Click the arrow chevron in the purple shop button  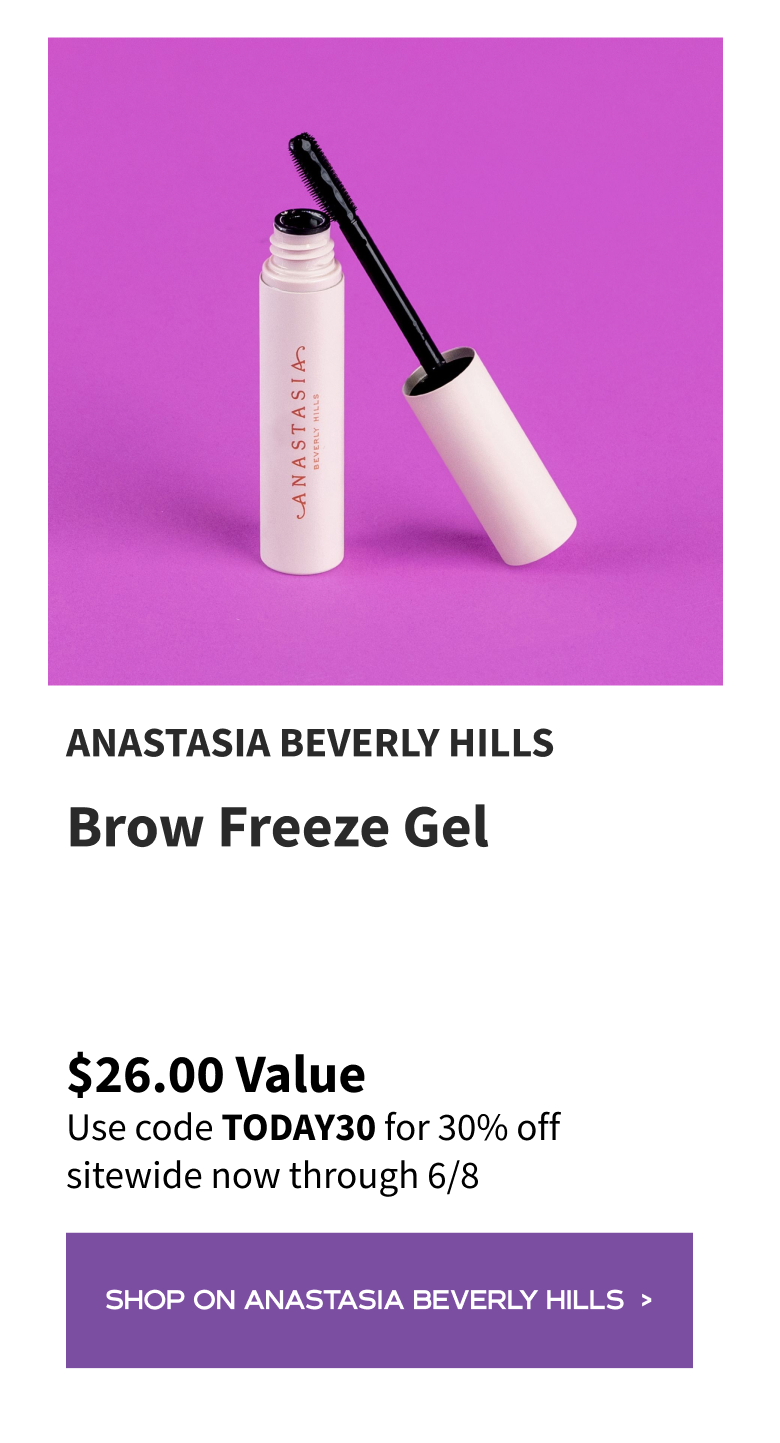[x=646, y=1300]
